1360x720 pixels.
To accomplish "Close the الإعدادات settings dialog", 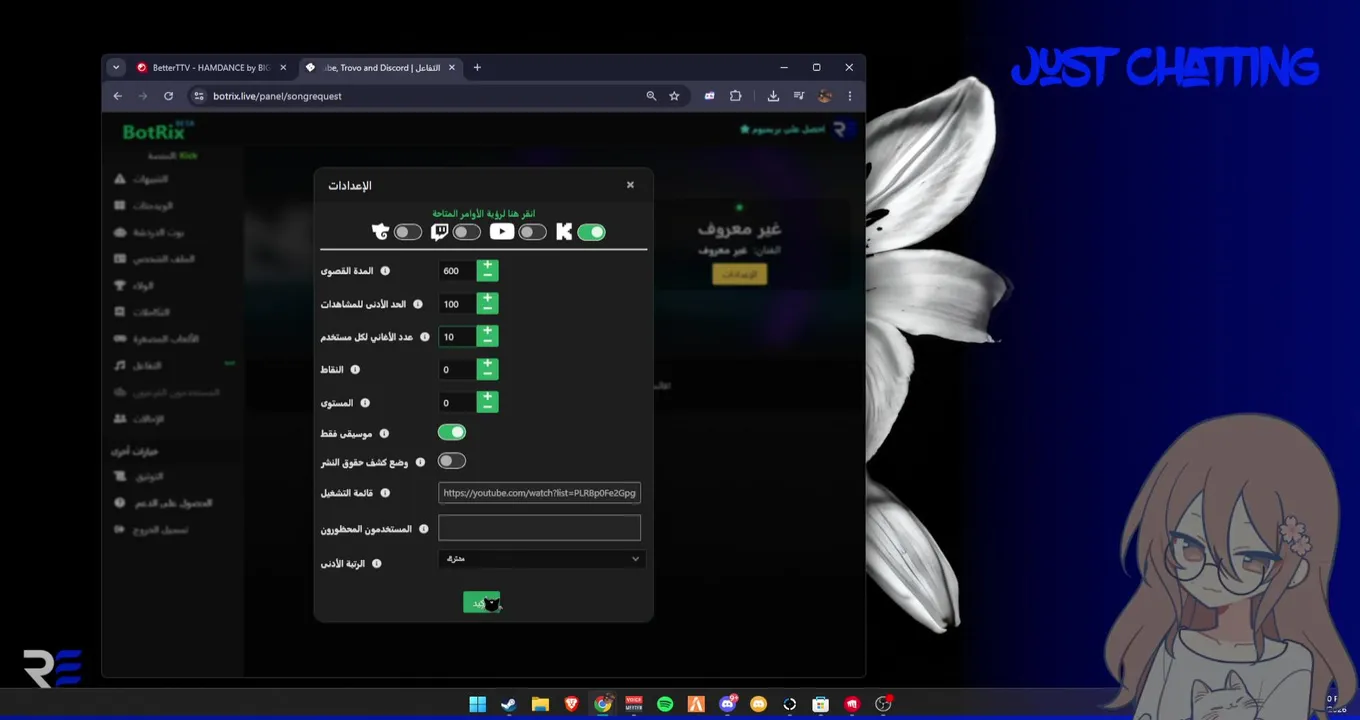I will click(630, 185).
